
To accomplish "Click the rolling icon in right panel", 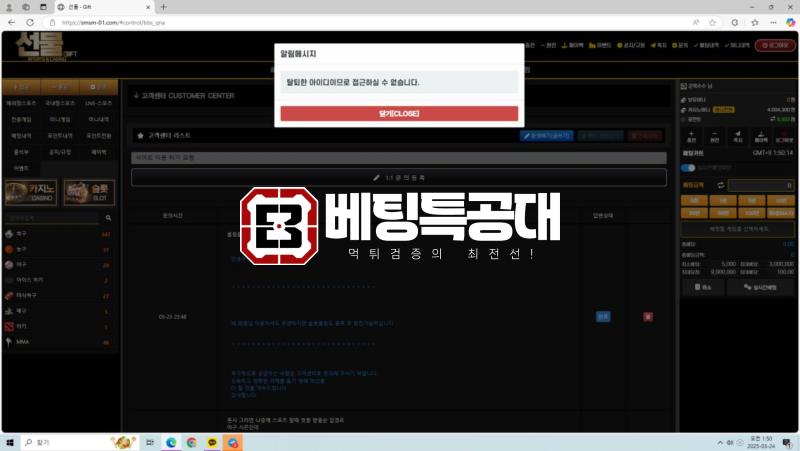I will tap(761, 136).
